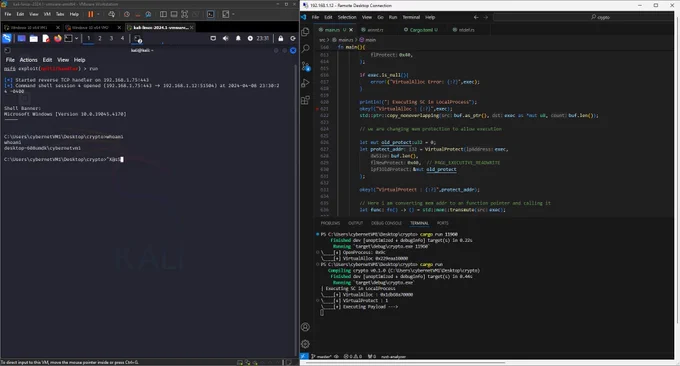Image resolution: width=680 pixels, height=366 pixels.
Task: Launch terminal emulator from Kali panel
Action: tap(69, 39)
